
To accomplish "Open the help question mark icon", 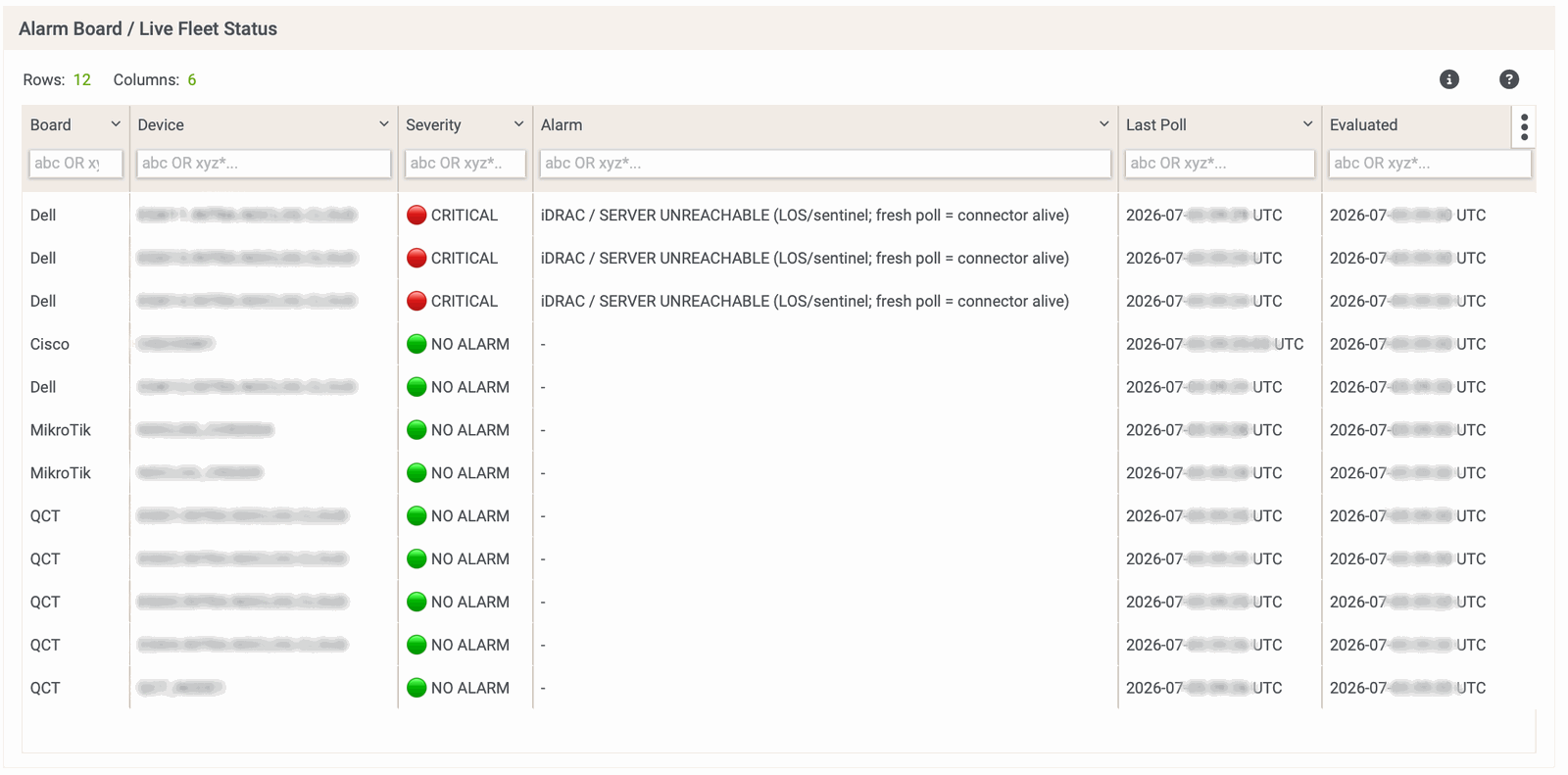I will (x=1509, y=79).
